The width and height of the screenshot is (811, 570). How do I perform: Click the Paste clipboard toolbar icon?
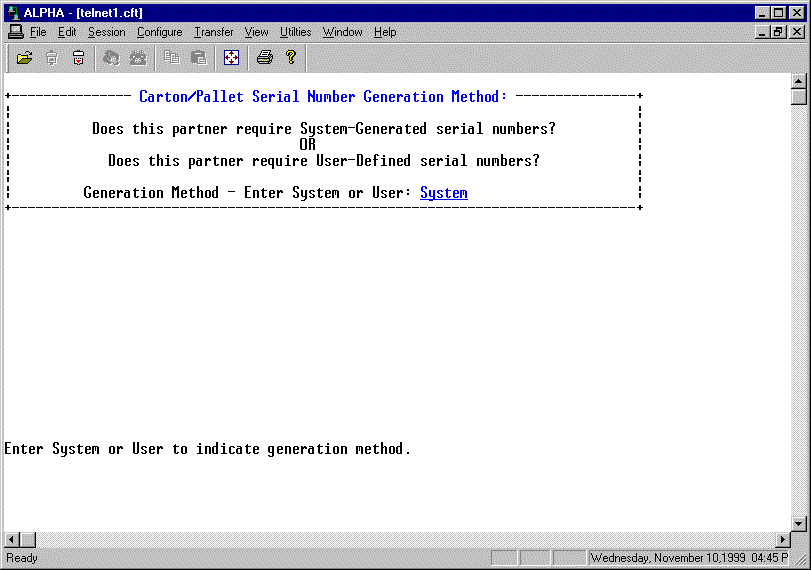(198, 58)
